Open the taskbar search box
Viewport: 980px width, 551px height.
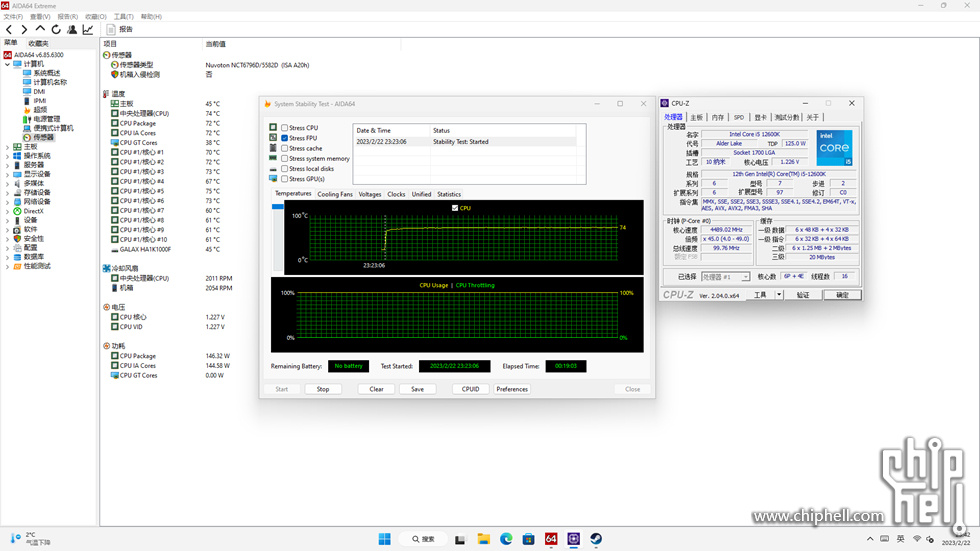[424, 539]
